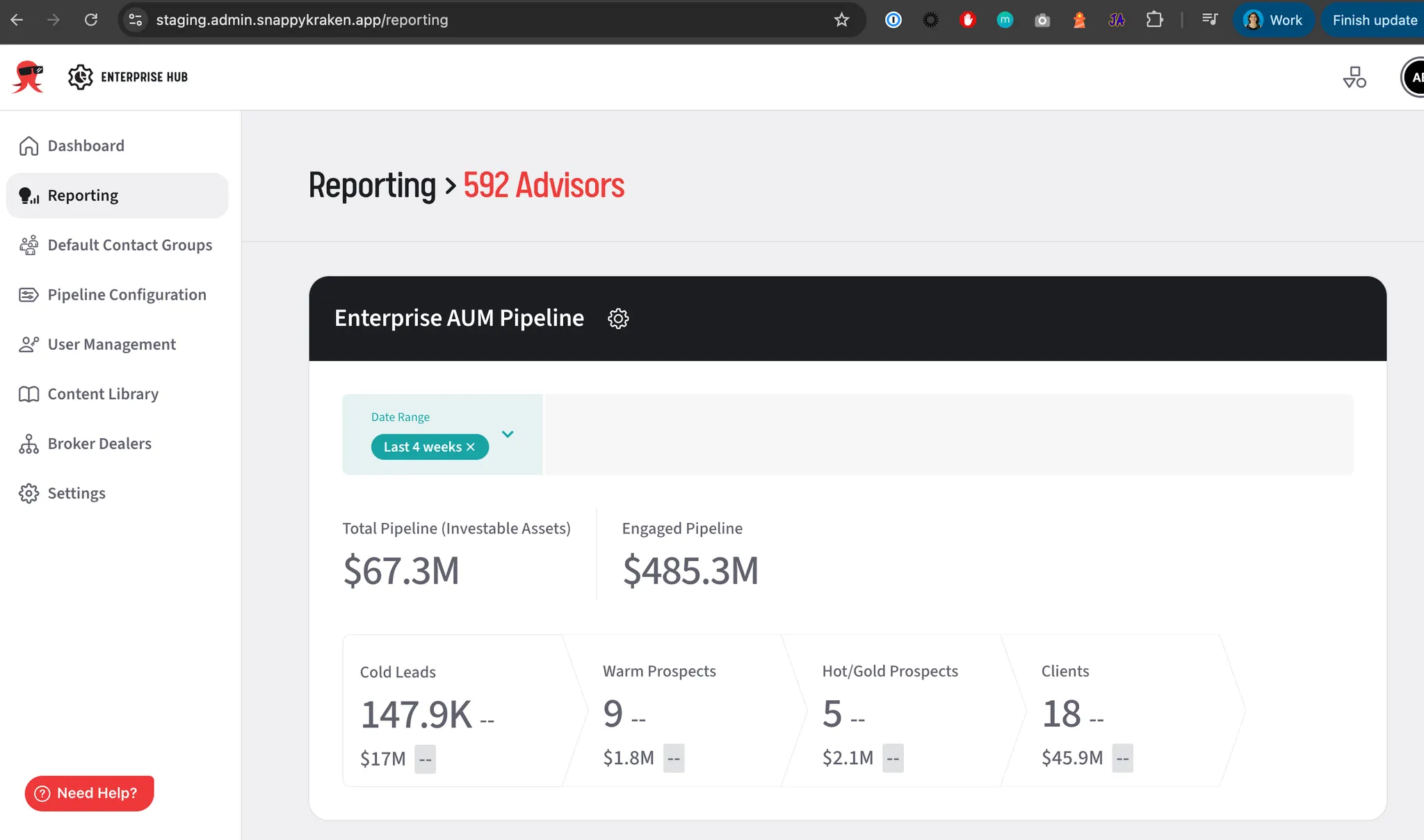Remove the Last 4 weeks filter chip
This screenshot has height=840, width=1424.
(x=471, y=447)
